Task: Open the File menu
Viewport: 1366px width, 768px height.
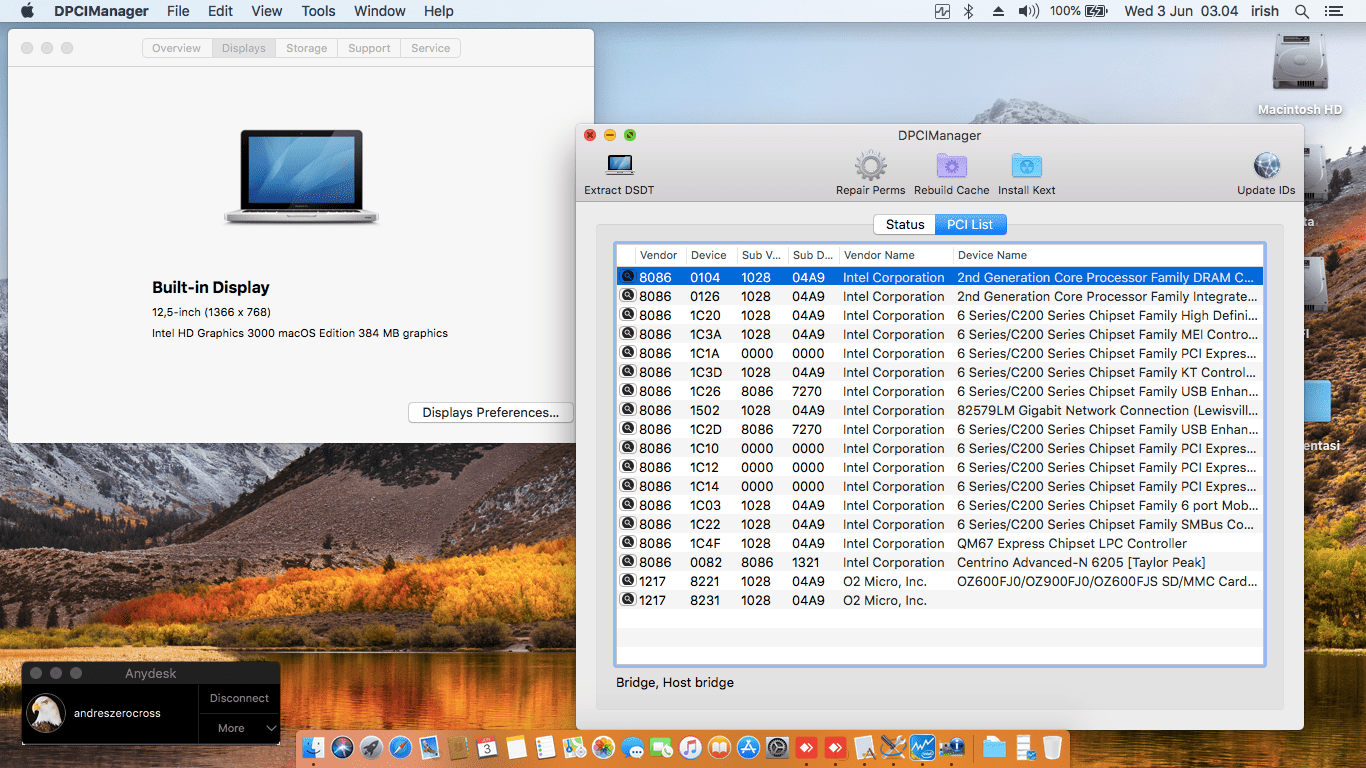Action: click(x=178, y=11)
